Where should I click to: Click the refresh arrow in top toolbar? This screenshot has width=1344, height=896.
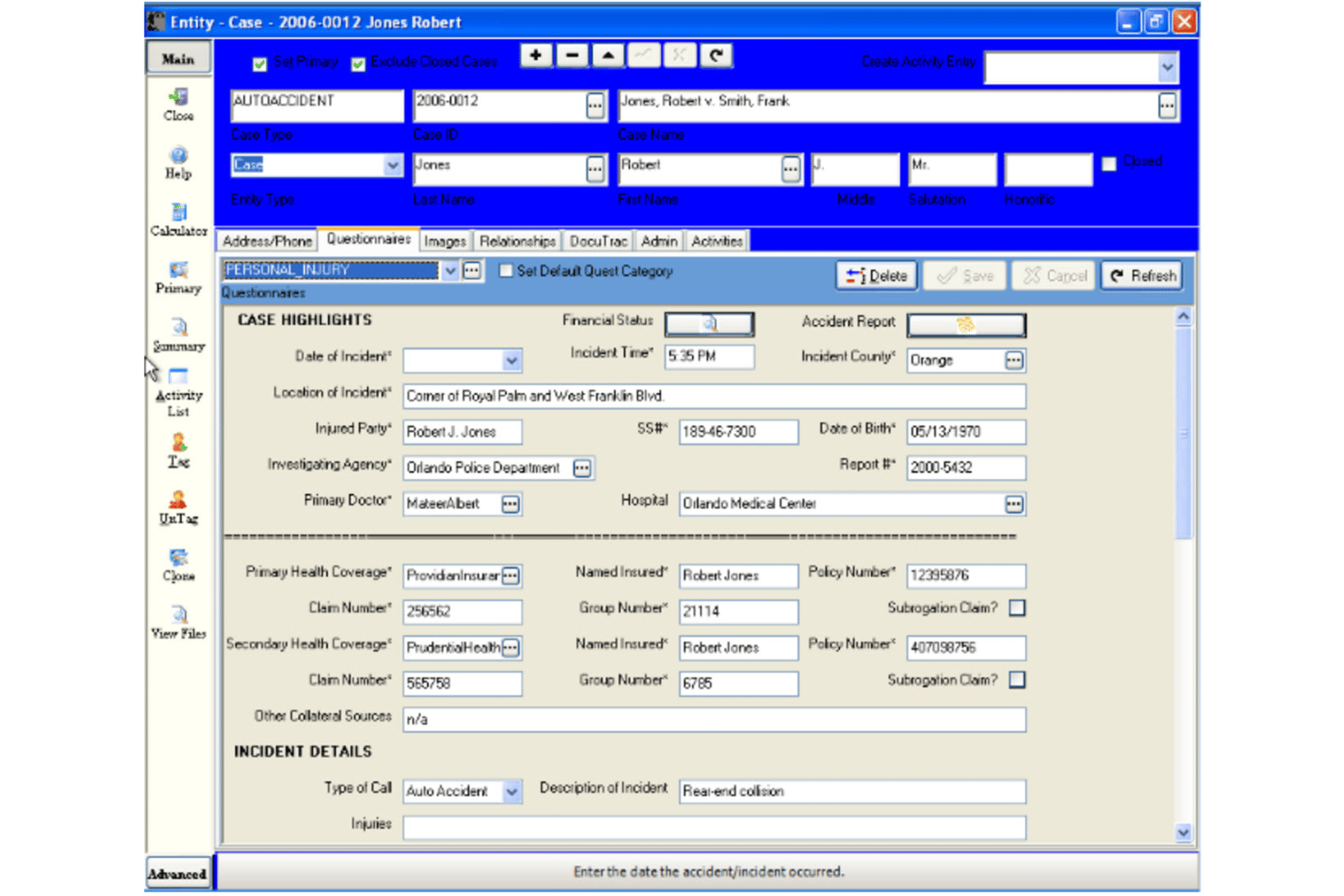pyautogui.click(x=716, y=55)
